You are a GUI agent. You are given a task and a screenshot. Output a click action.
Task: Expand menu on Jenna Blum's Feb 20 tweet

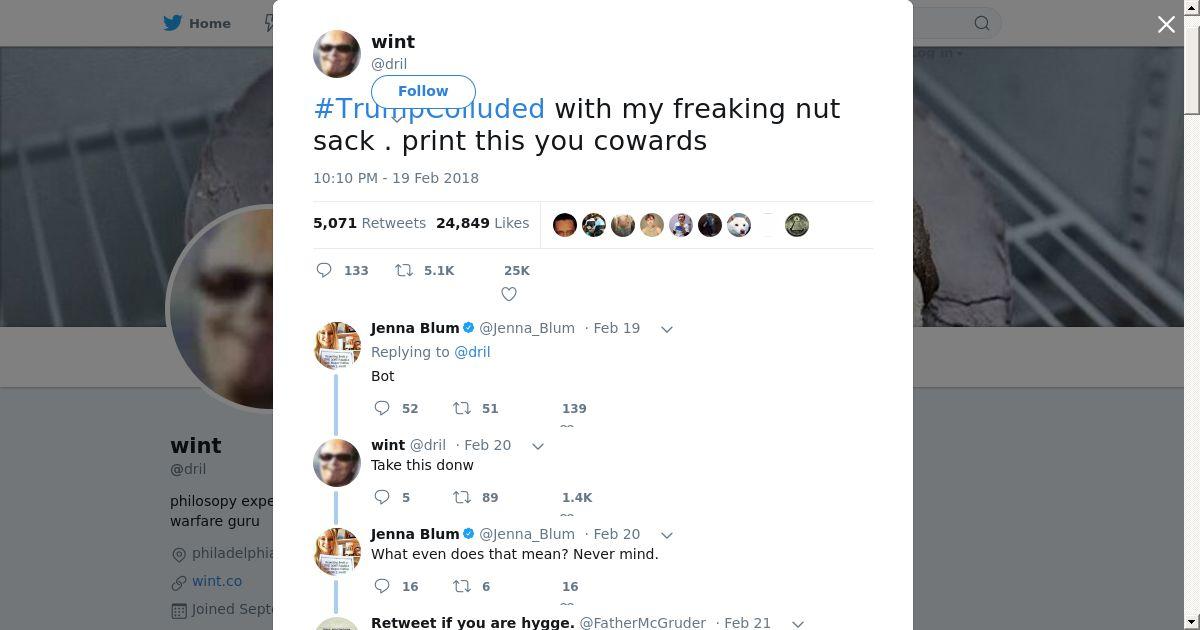[x=667, y=535]
